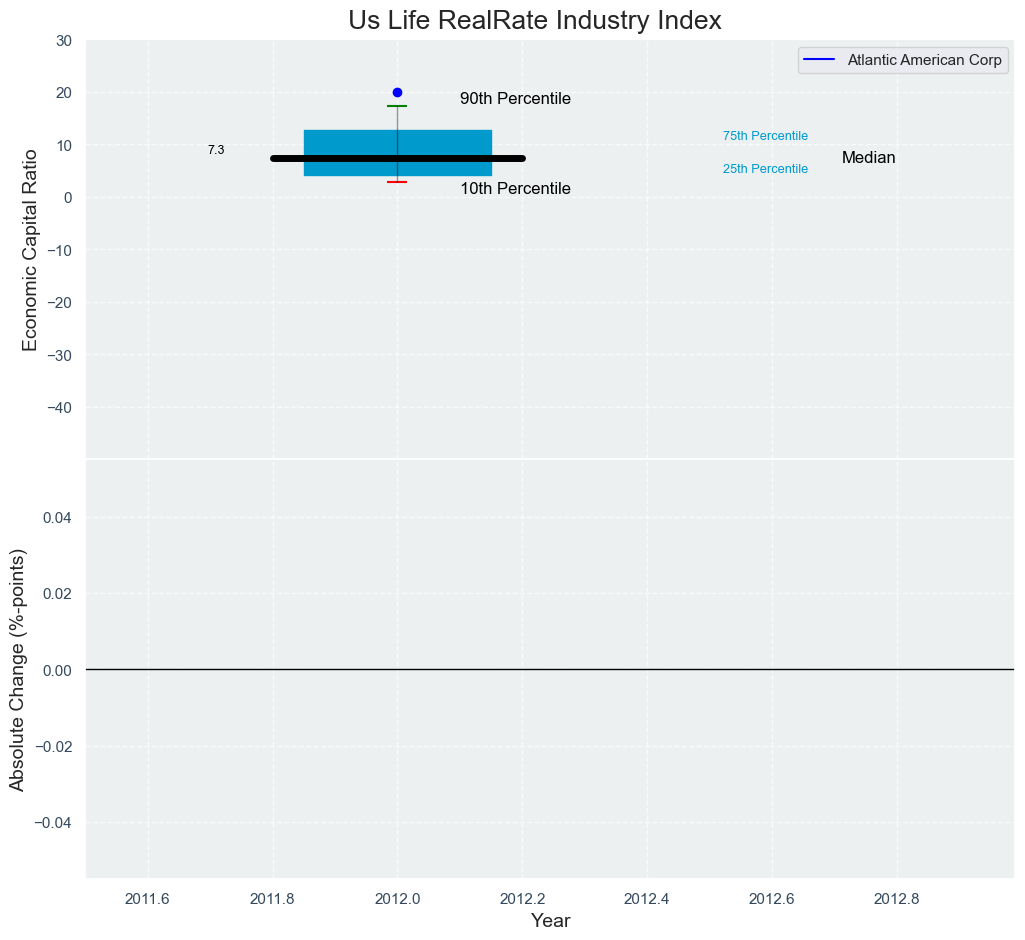Click the 2012.8 x-axis tick label
The height and width of the screenshot is (940, 1025).
pos(896,898)
